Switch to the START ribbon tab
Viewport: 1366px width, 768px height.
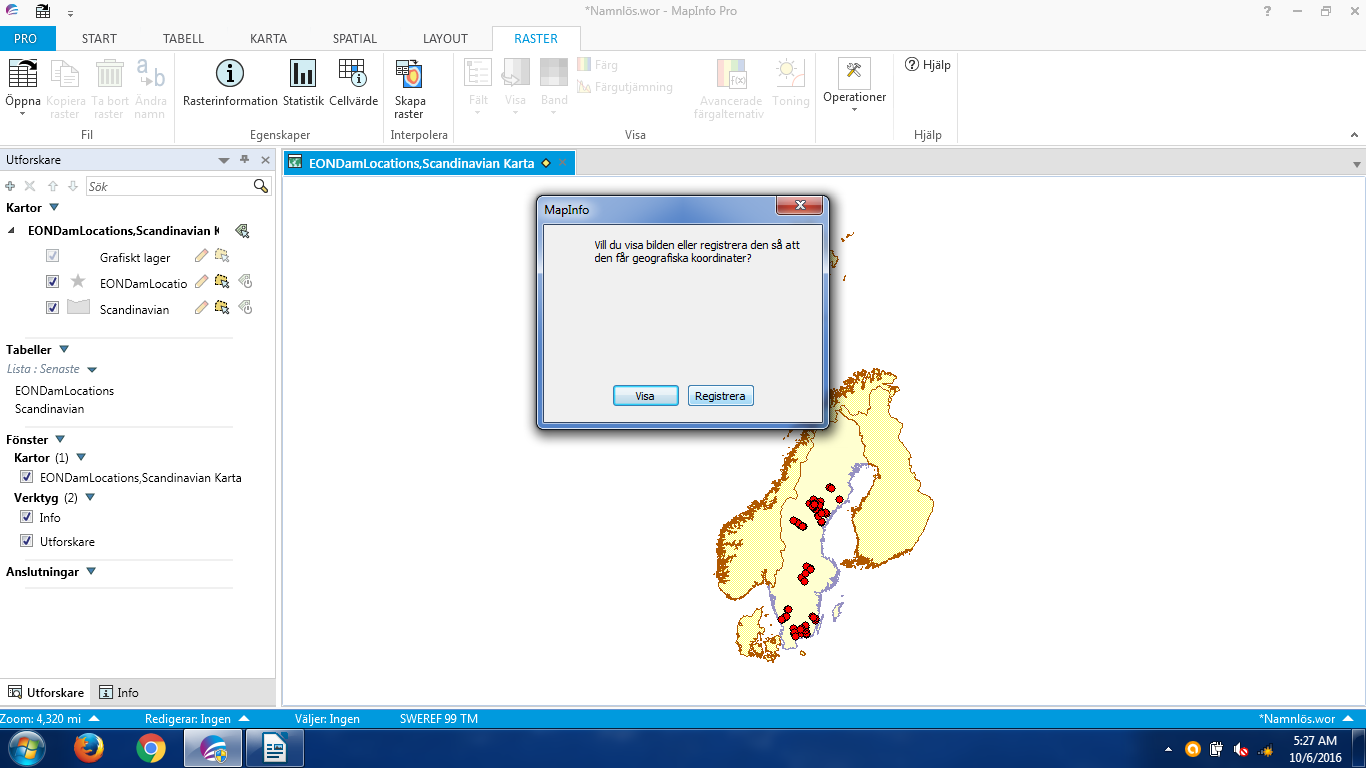[99, 39]
